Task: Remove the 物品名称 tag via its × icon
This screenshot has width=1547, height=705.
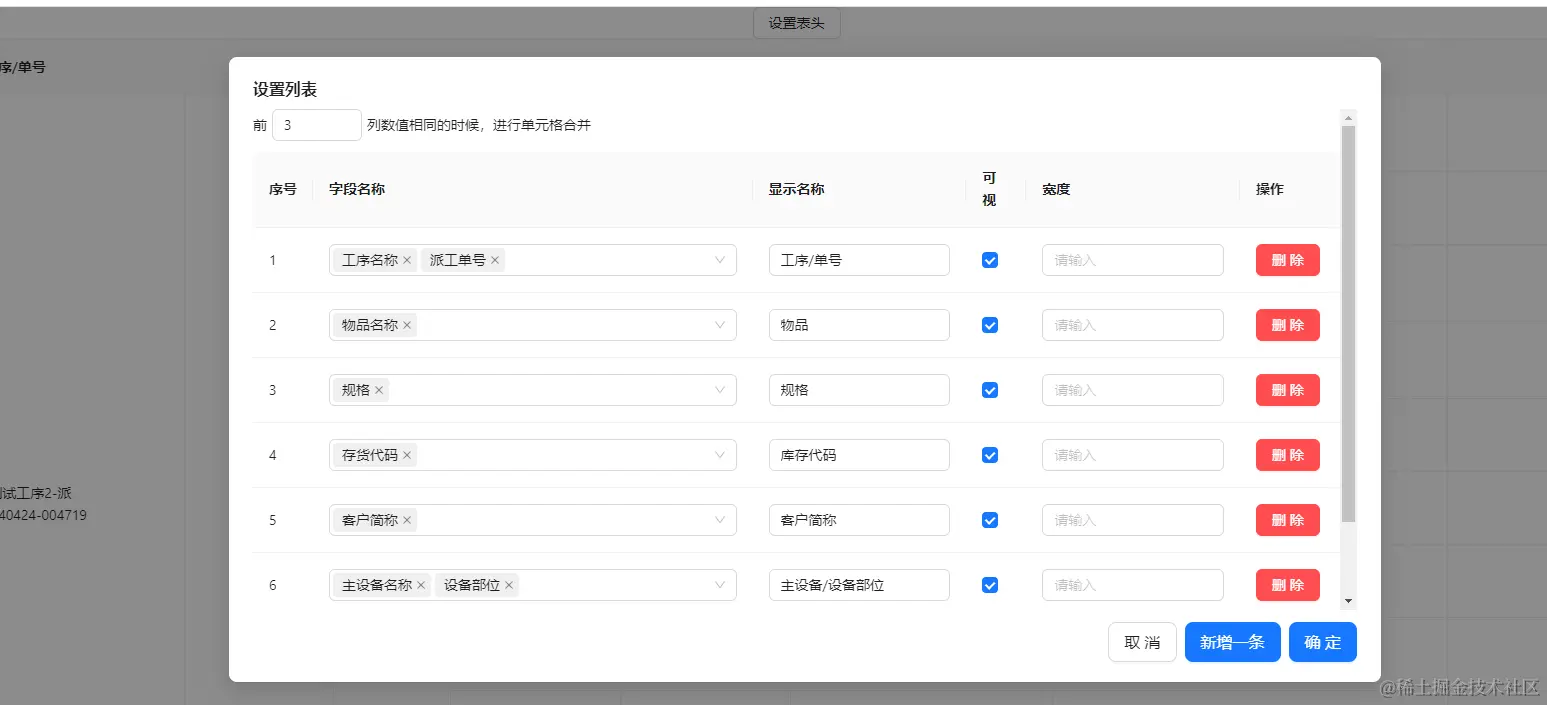Action: click(x=407, y=324)
